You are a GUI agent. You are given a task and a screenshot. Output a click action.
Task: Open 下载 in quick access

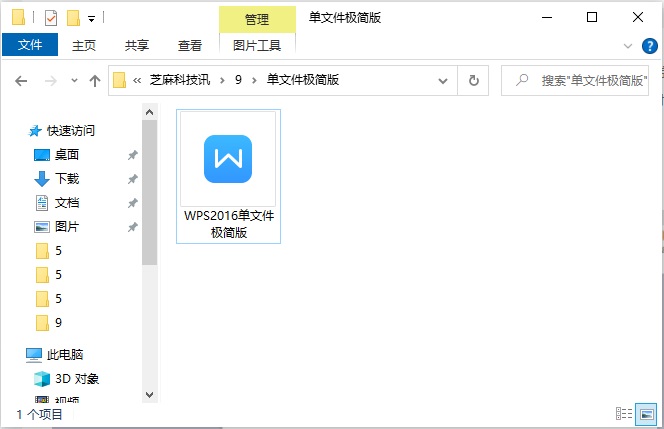tap(67, 179)
